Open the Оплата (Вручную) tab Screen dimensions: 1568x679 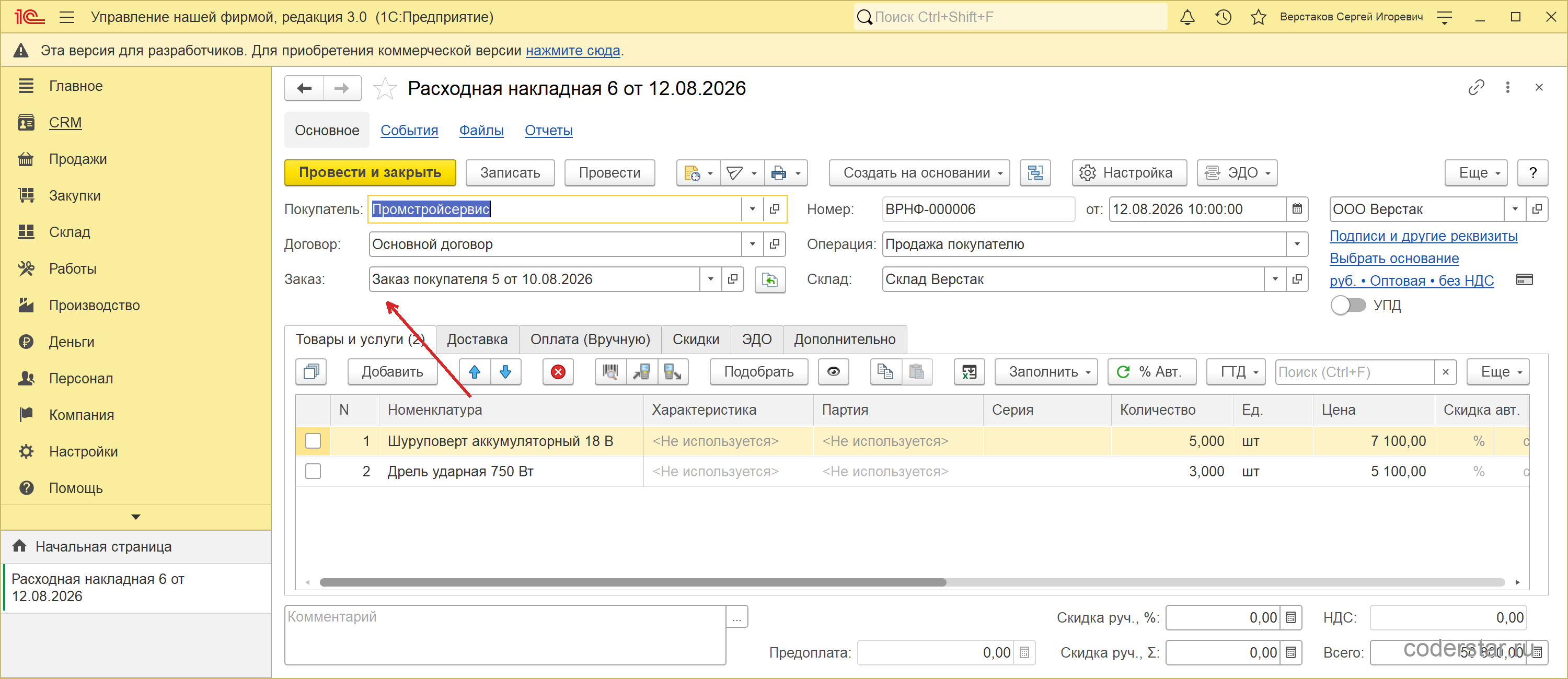point(590,340)
